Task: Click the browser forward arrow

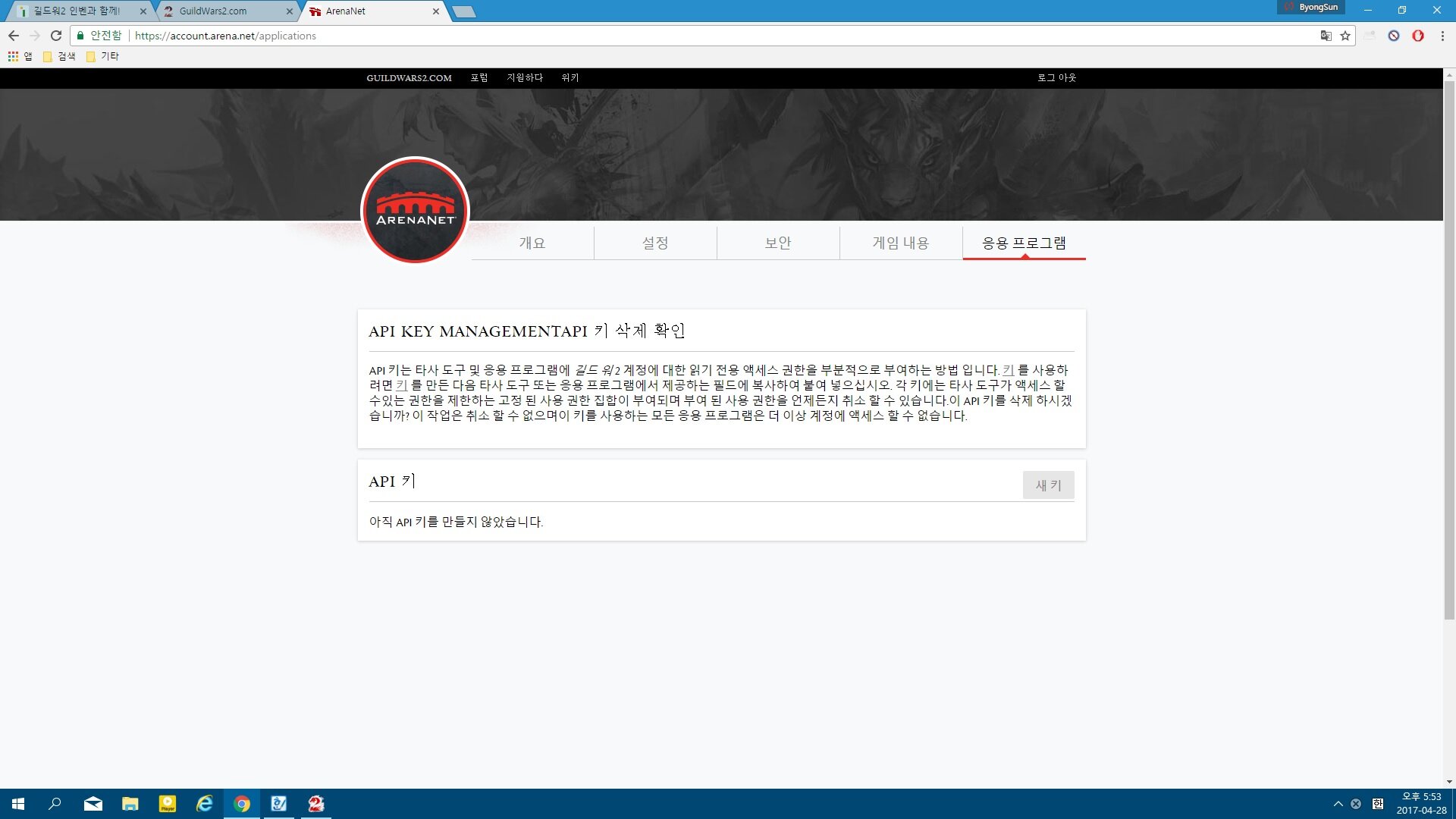Action: [x=35, y=36]
